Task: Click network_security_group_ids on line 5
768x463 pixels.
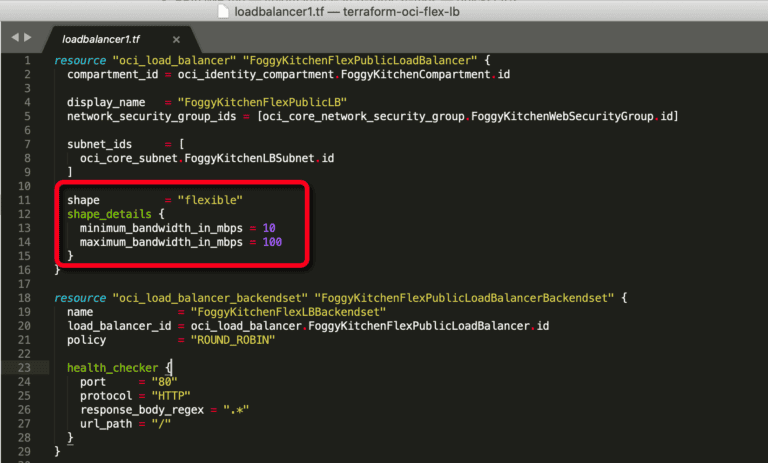Action: (151, 117)
